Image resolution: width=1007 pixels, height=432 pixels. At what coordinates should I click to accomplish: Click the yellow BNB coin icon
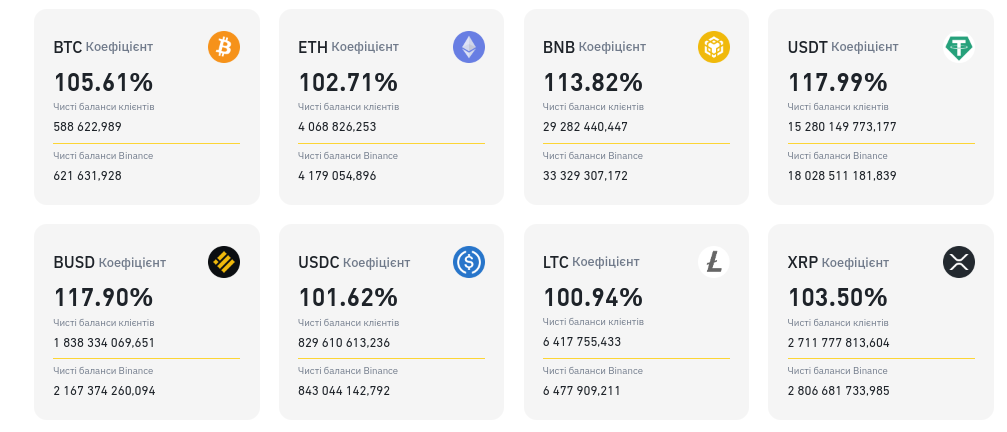pyautogui.click(x=714, y=47)
